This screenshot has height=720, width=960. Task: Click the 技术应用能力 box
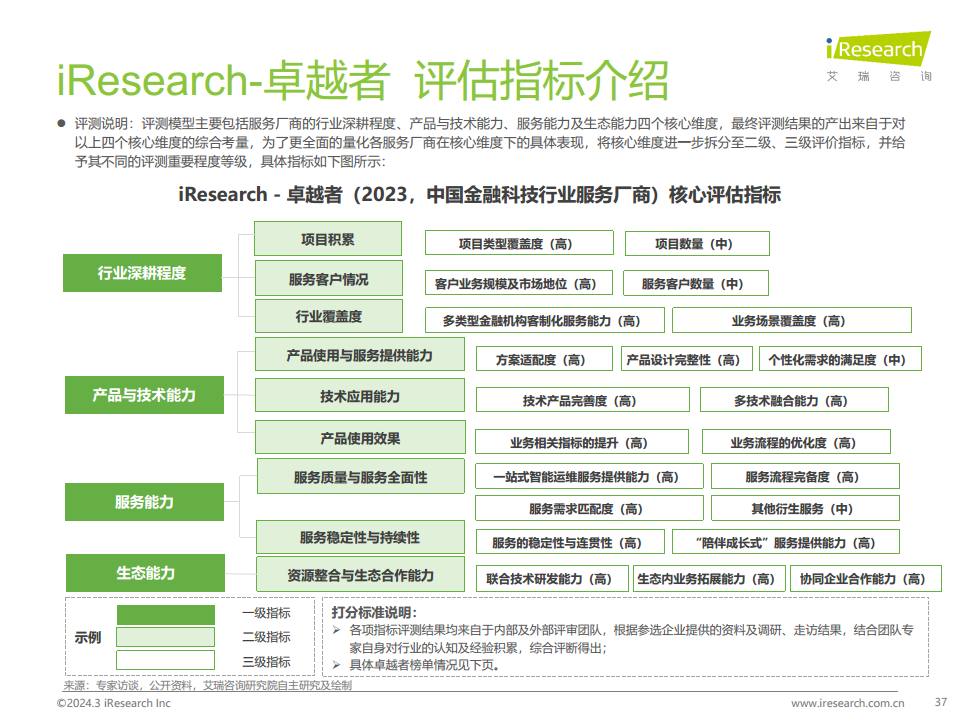360,396
